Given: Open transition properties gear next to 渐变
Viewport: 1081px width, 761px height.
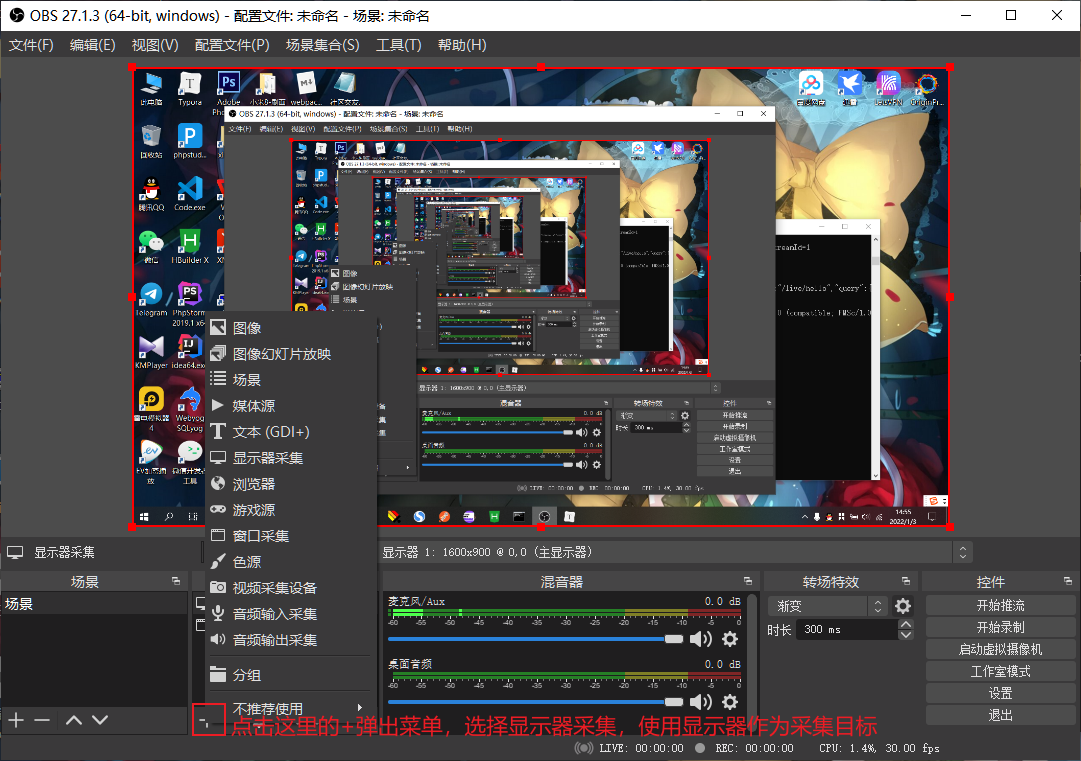Looking at the screenshot, I should click(903, 606).
